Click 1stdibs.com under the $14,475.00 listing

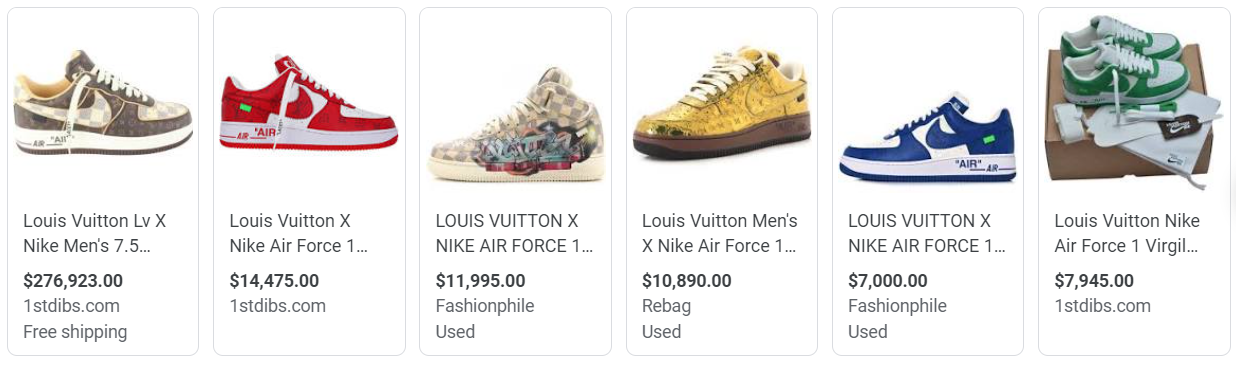pyautogui.click(x=278, y=306)
